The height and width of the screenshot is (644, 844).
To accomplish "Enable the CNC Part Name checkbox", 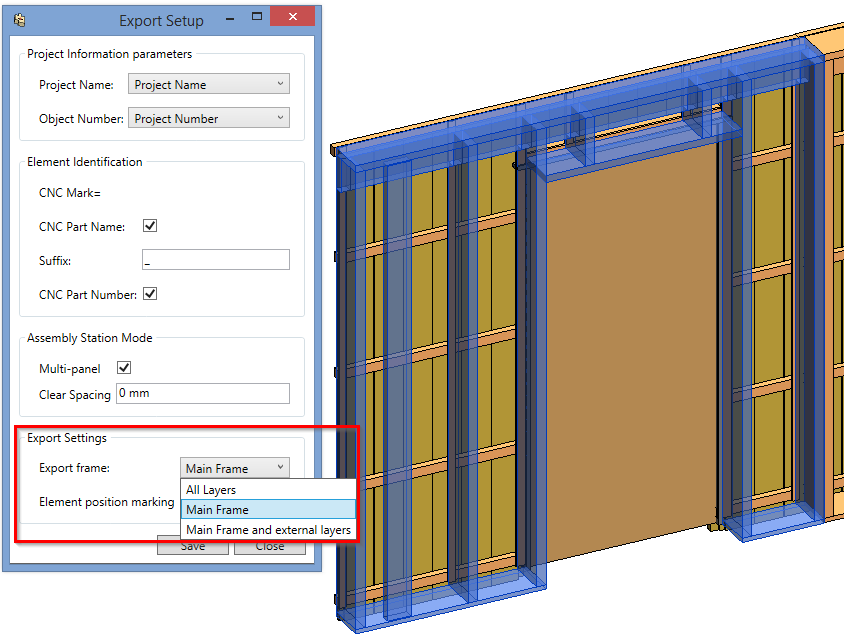I will click(x=150, y=226).
